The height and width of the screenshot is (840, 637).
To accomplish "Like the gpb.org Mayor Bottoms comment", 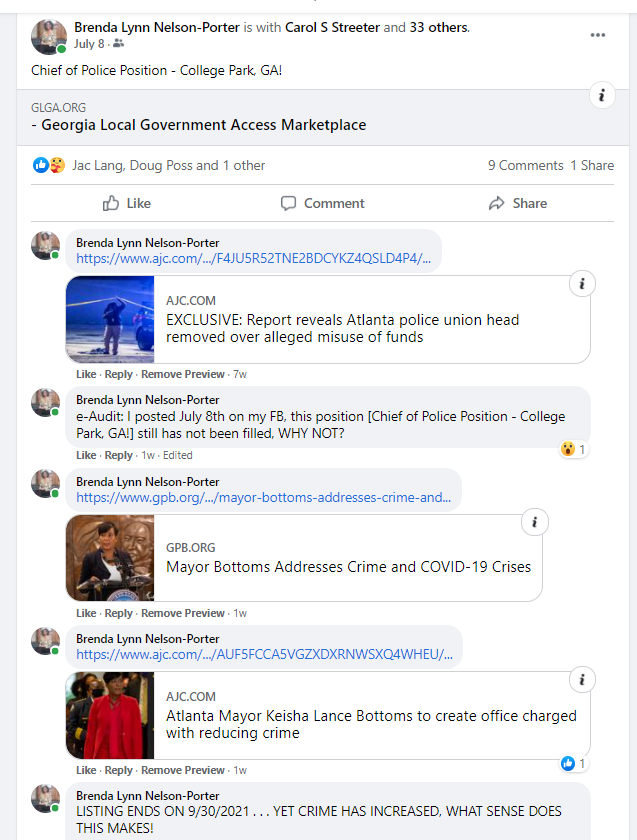I will (x=86, y=613).
